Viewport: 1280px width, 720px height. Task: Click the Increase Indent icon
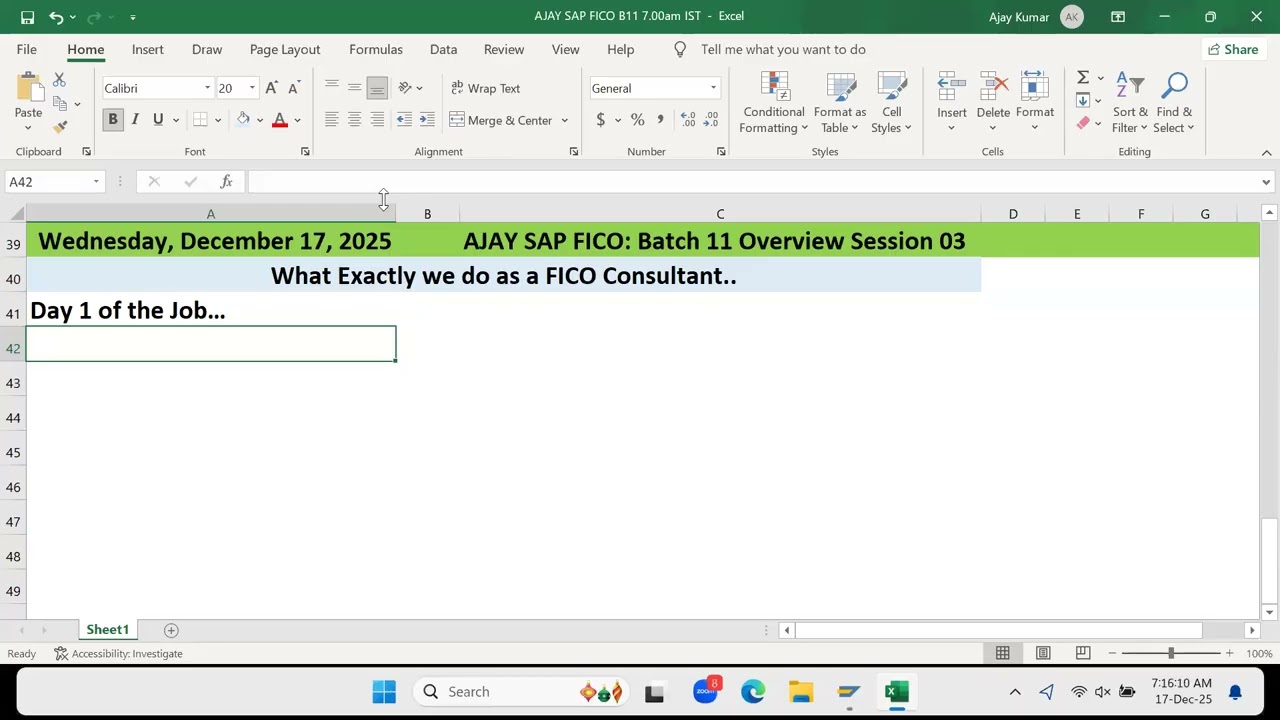pos(427,120)
